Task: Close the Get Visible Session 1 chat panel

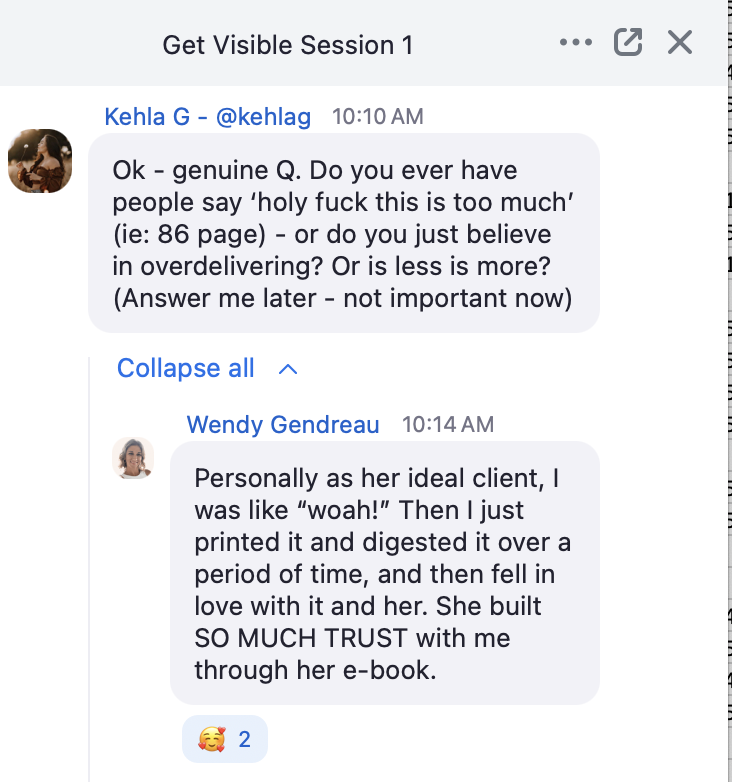Action: 680,42
